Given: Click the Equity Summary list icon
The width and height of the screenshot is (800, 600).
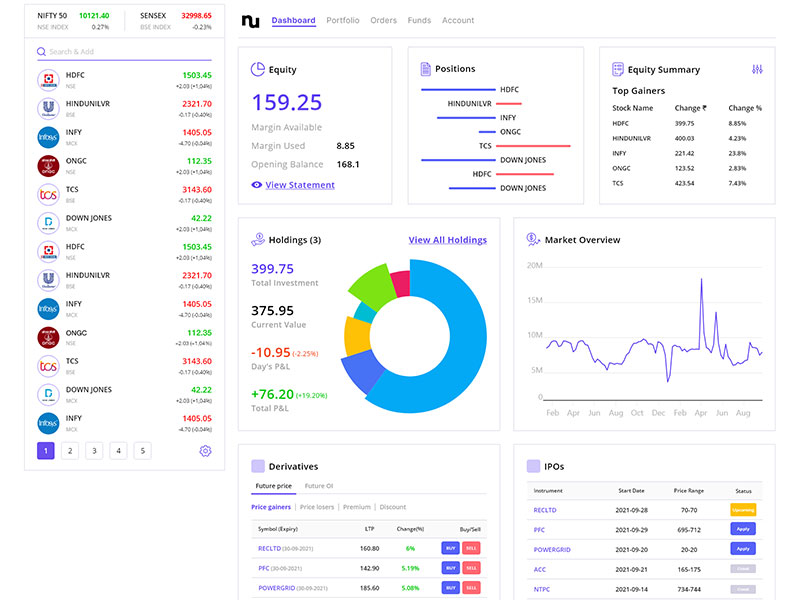Looking at the screenshot, I should [618, 69].
